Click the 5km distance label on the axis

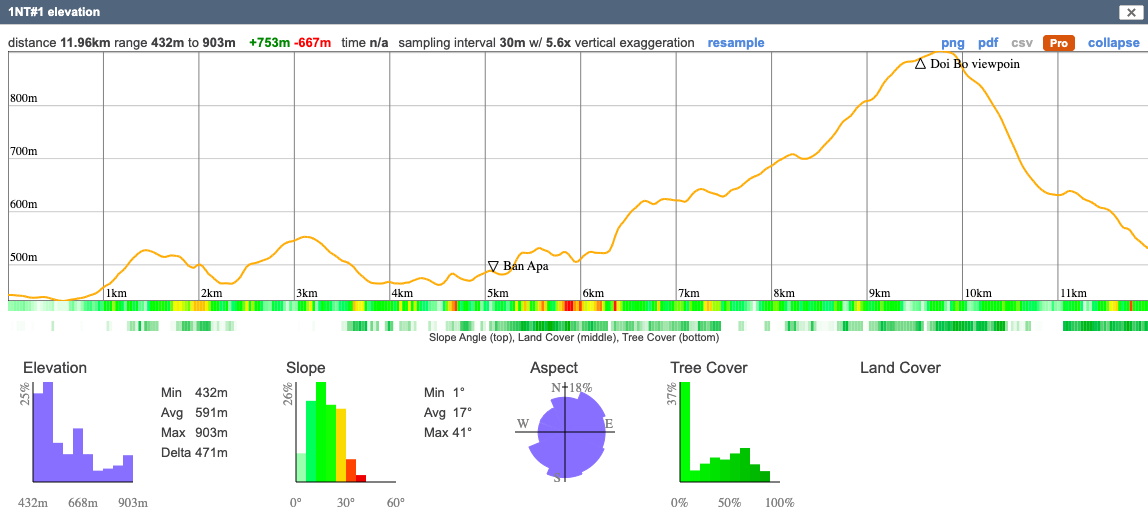point(498,293)
